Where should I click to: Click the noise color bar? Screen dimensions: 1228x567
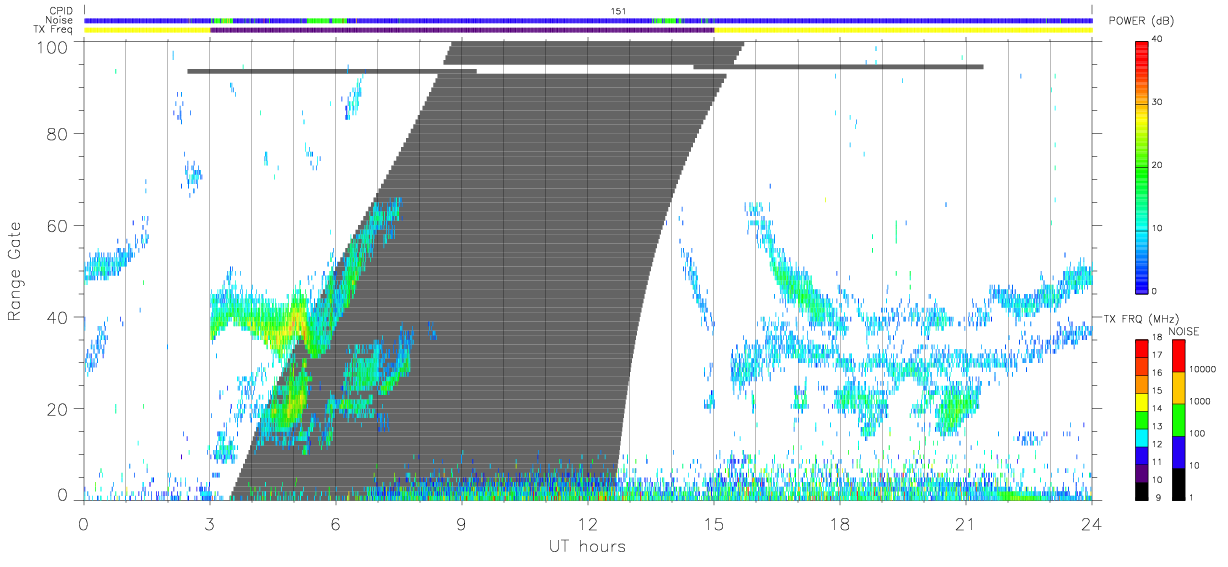1178,419
